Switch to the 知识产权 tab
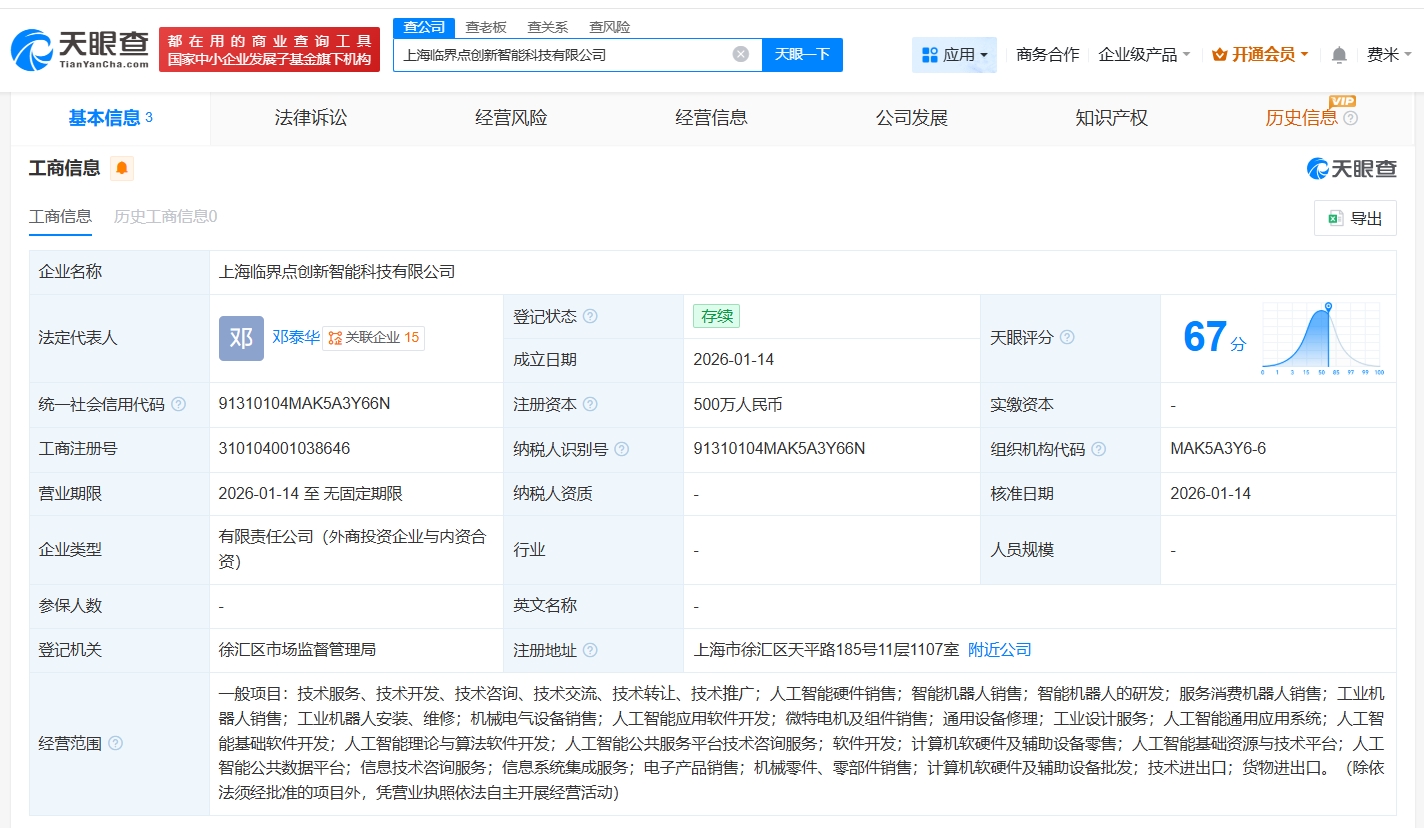The height and width of the screenshot is (828, 1424). coord(1111,118)
